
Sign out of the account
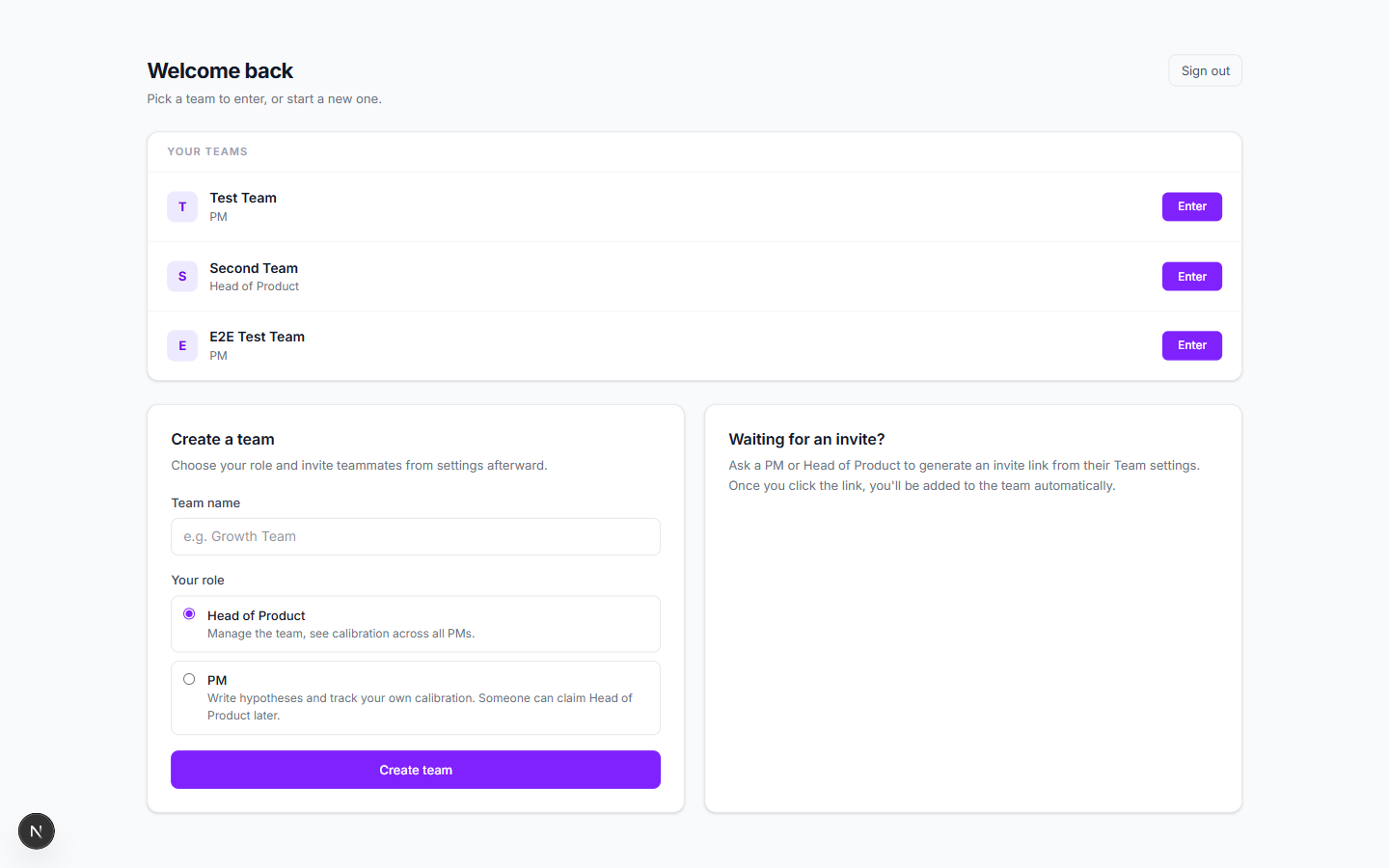coord(1206,70)
